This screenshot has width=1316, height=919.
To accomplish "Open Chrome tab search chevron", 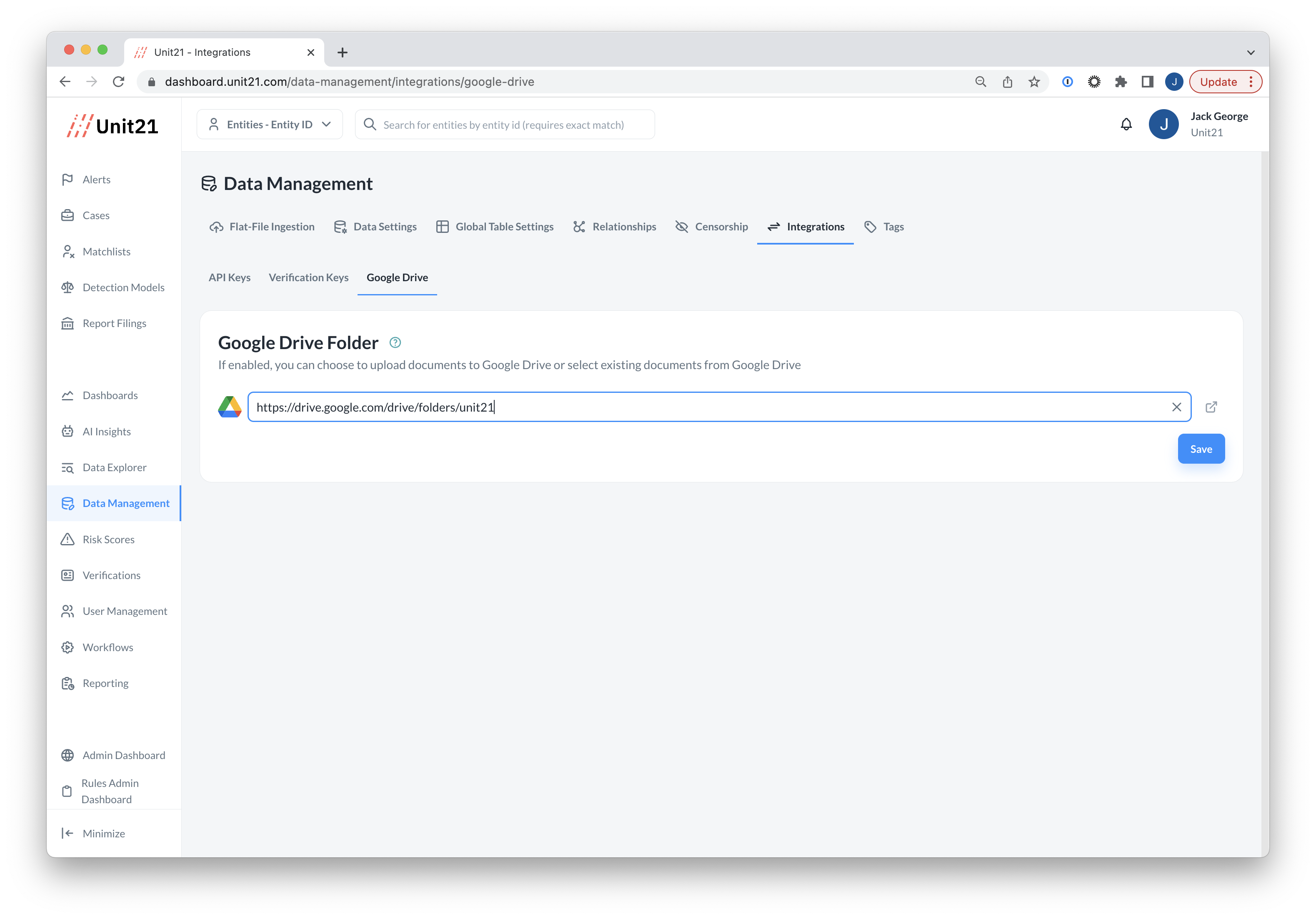I will tap(1250, 52).
